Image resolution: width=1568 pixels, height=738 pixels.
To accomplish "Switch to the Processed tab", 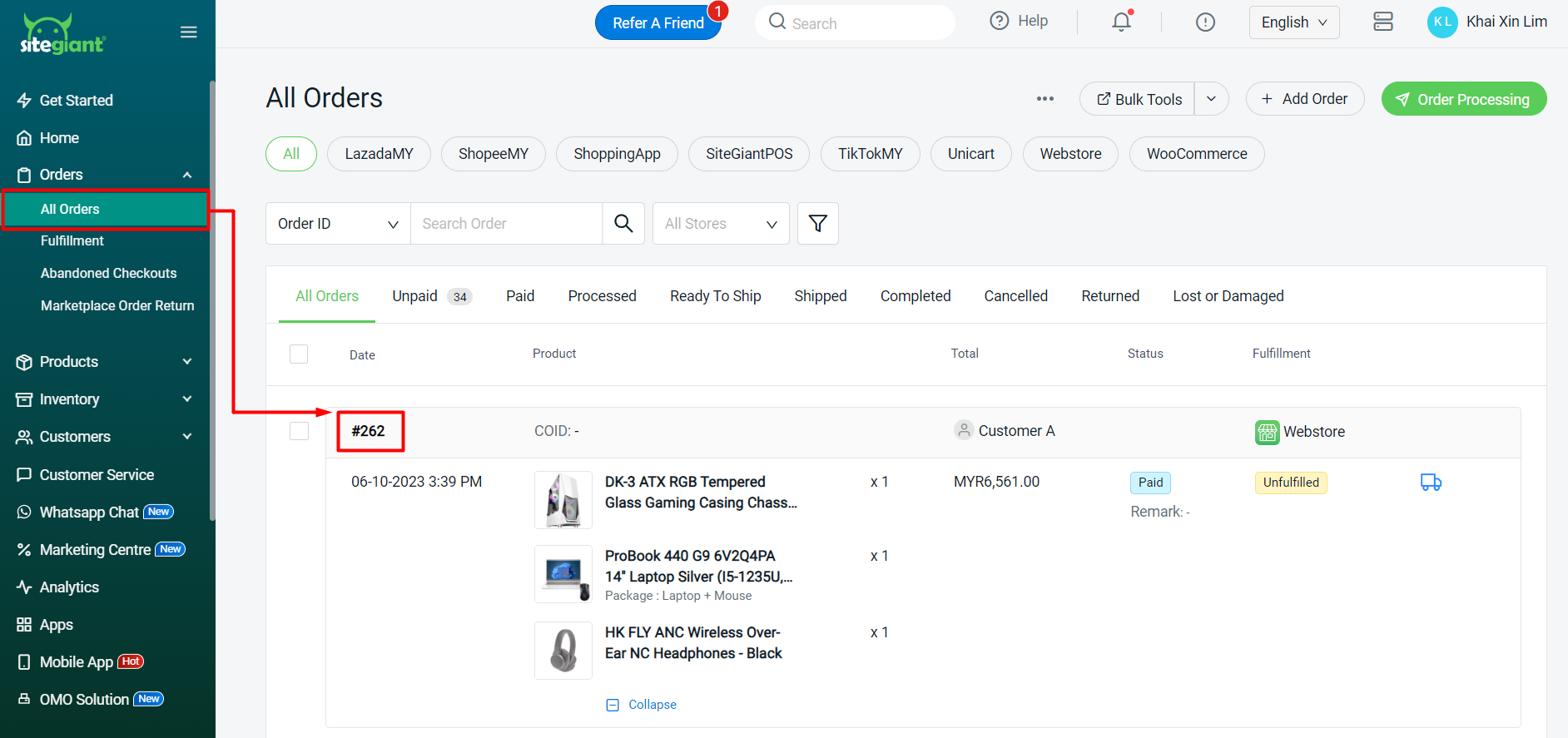I will tap(603, 296).
